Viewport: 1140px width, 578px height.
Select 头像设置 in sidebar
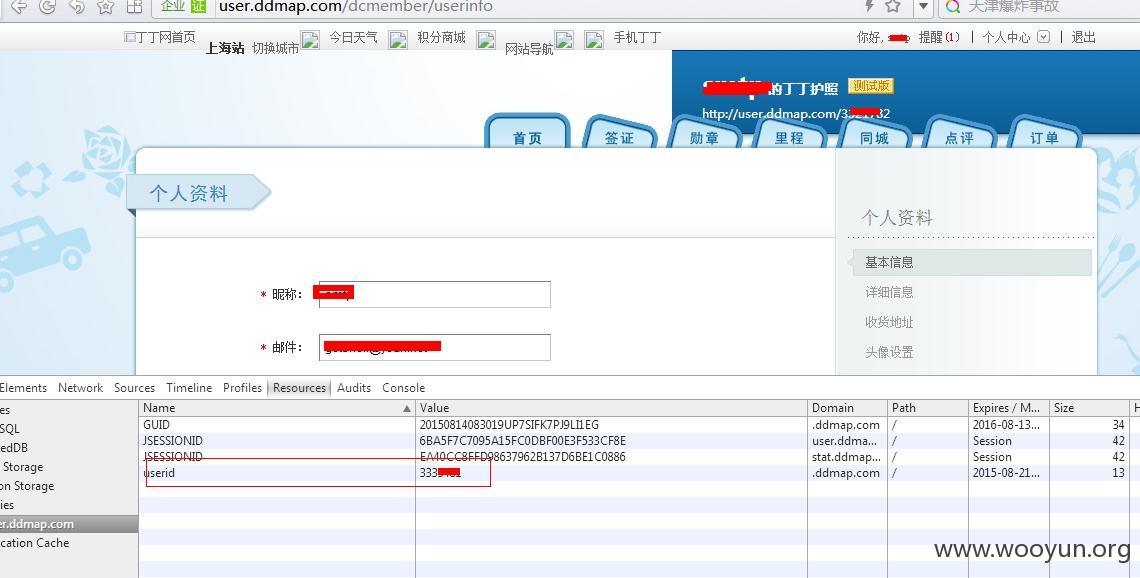[889, 352]
